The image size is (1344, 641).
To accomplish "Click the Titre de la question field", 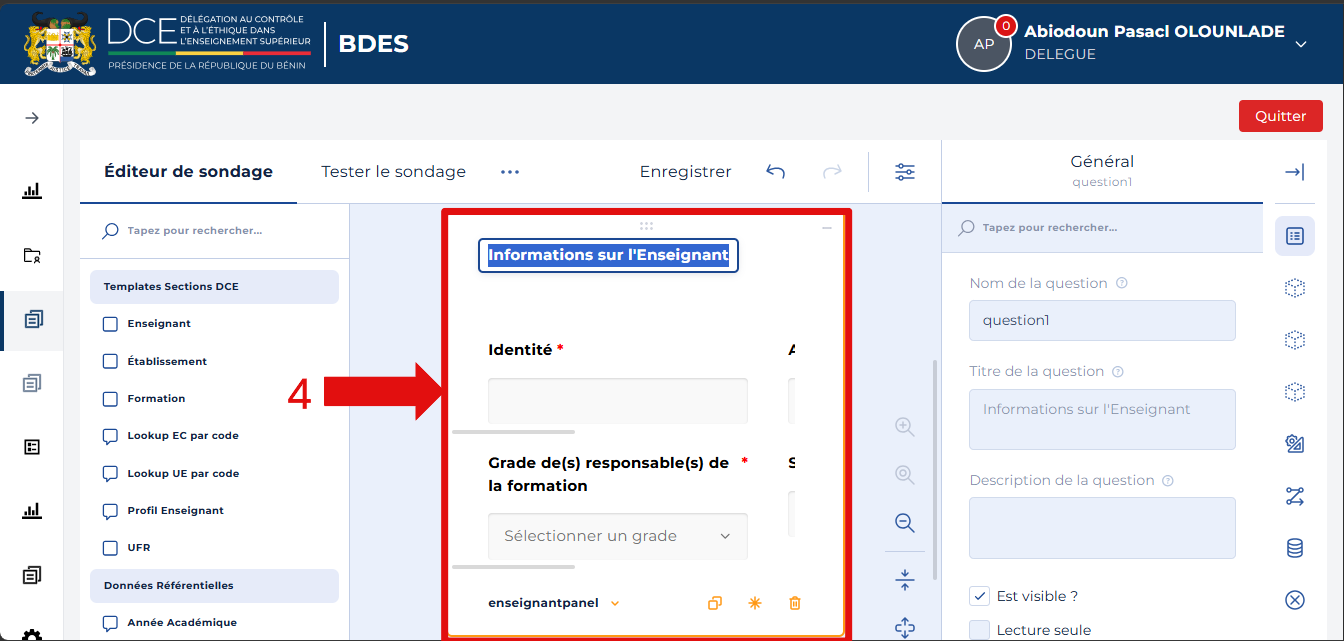I will coord(1102,419).
